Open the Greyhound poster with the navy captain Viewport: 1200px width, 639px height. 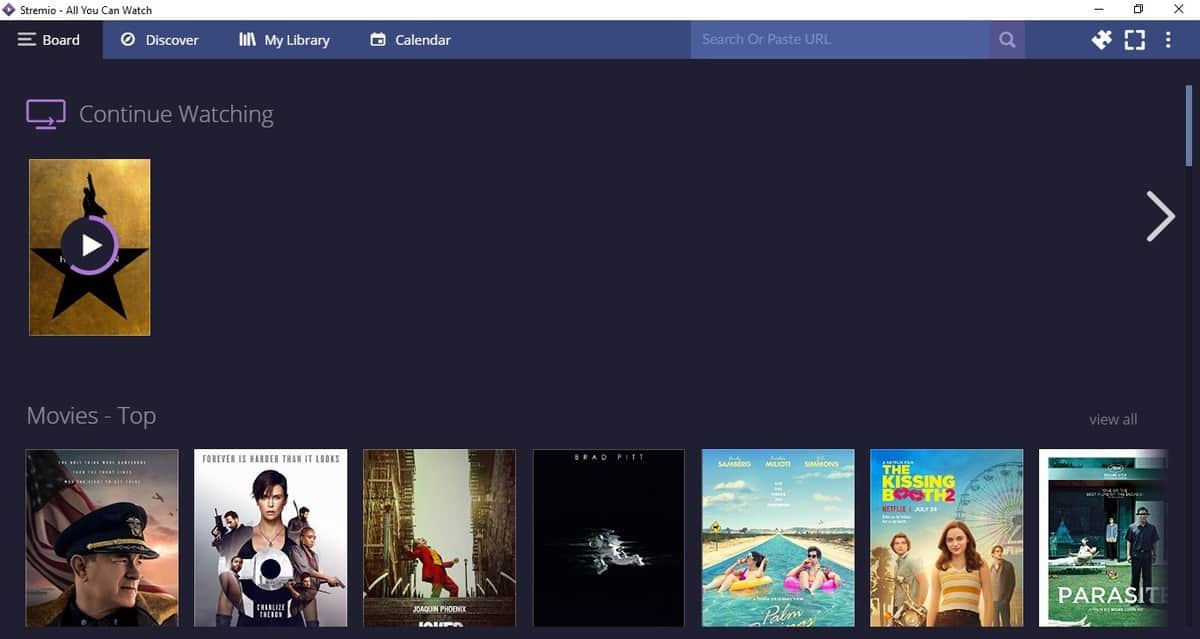tap(102, 538)
